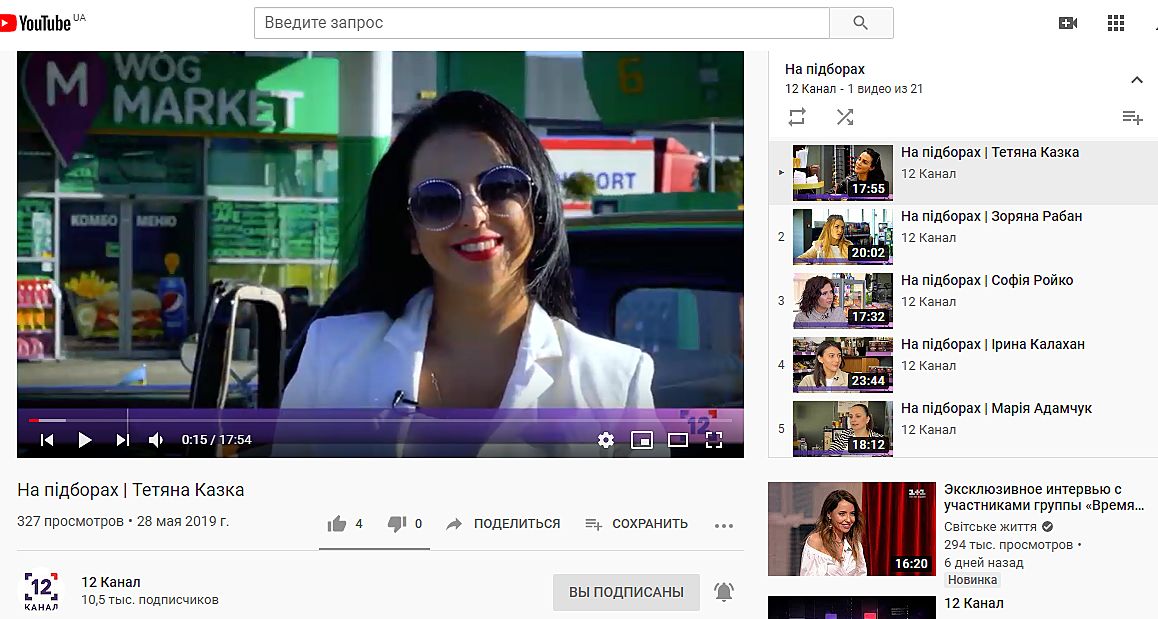
Task: Open more actions three-dot menu
Action: (724, 525)
